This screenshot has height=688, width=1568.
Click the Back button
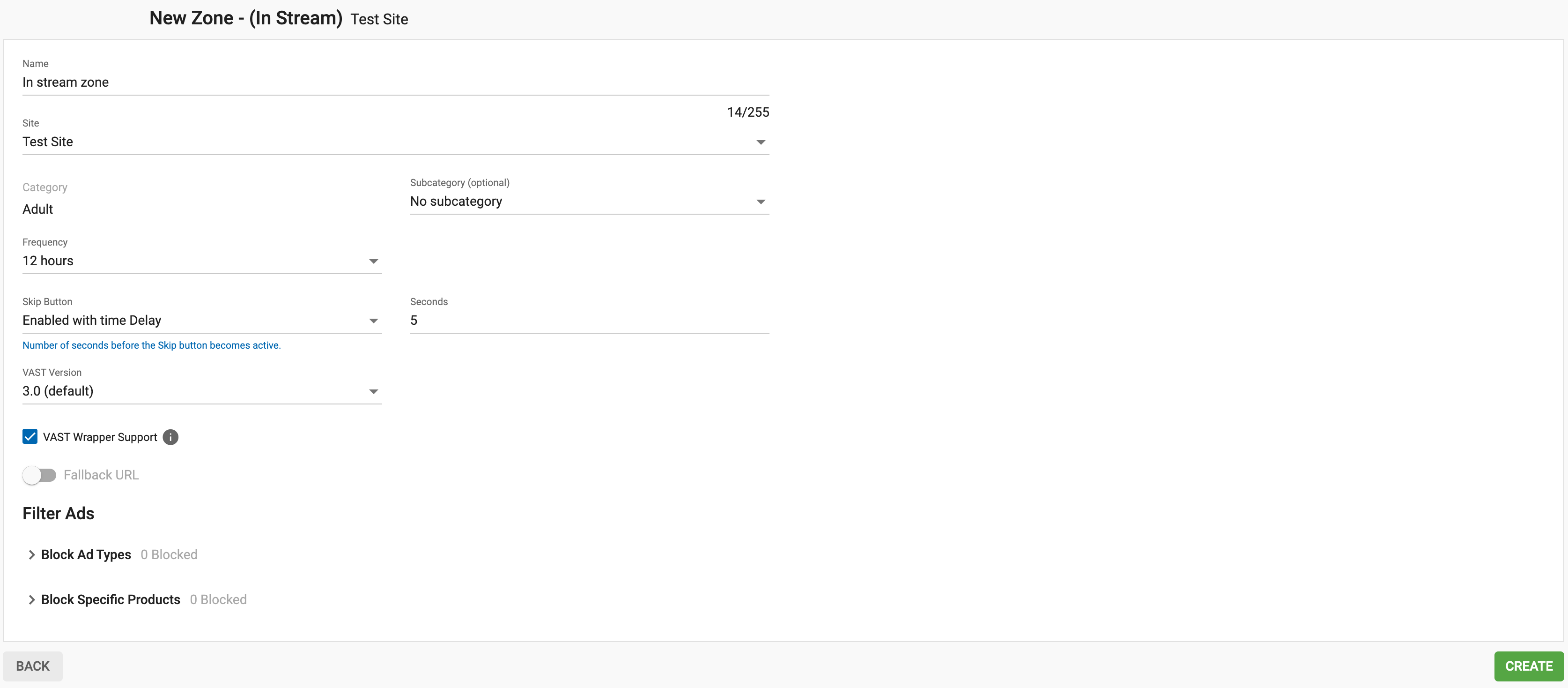(33, 666)
